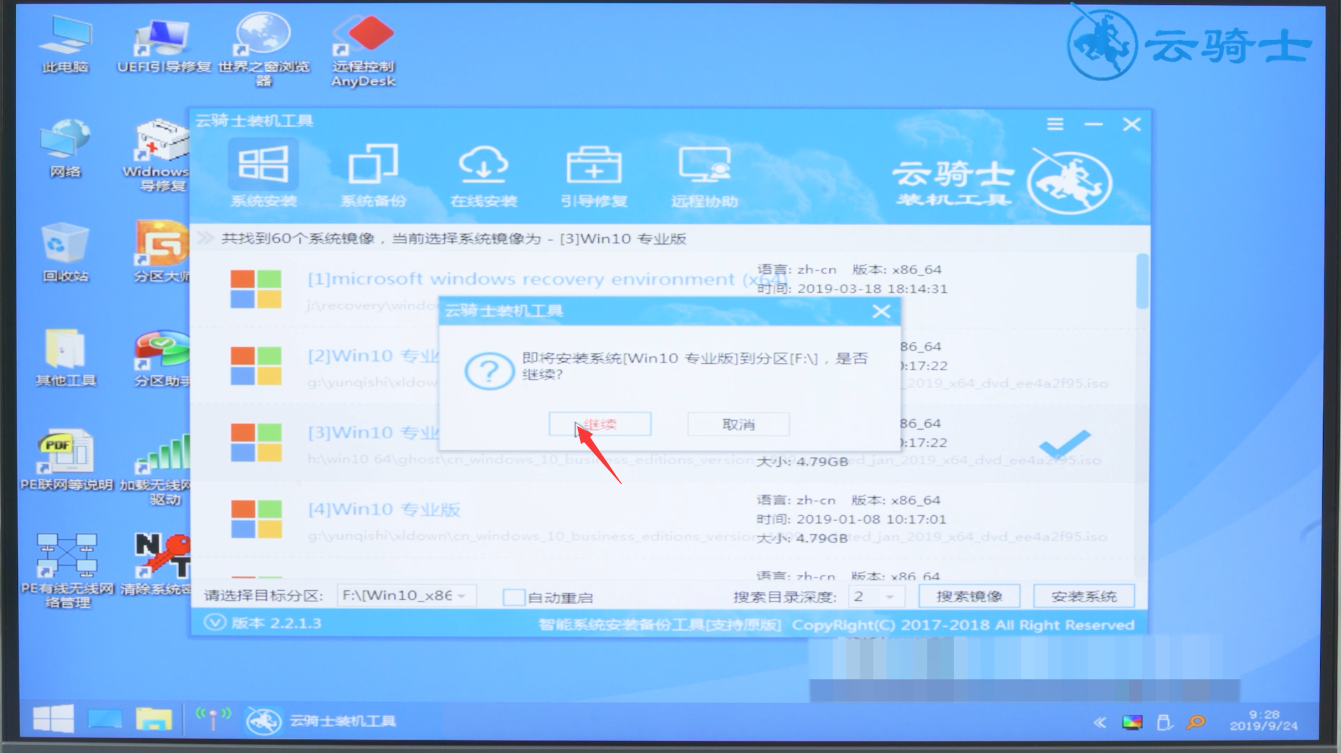Viewport: 1341px width, 753px height.
Task: Open the 其他工具 folder
Action: (x=65, y=357)
